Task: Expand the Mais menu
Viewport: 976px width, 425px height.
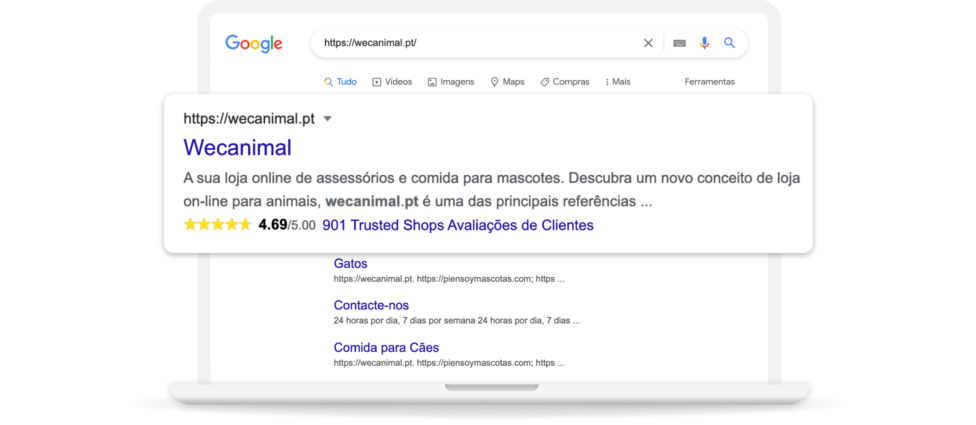Action: (x=617, y=82)
